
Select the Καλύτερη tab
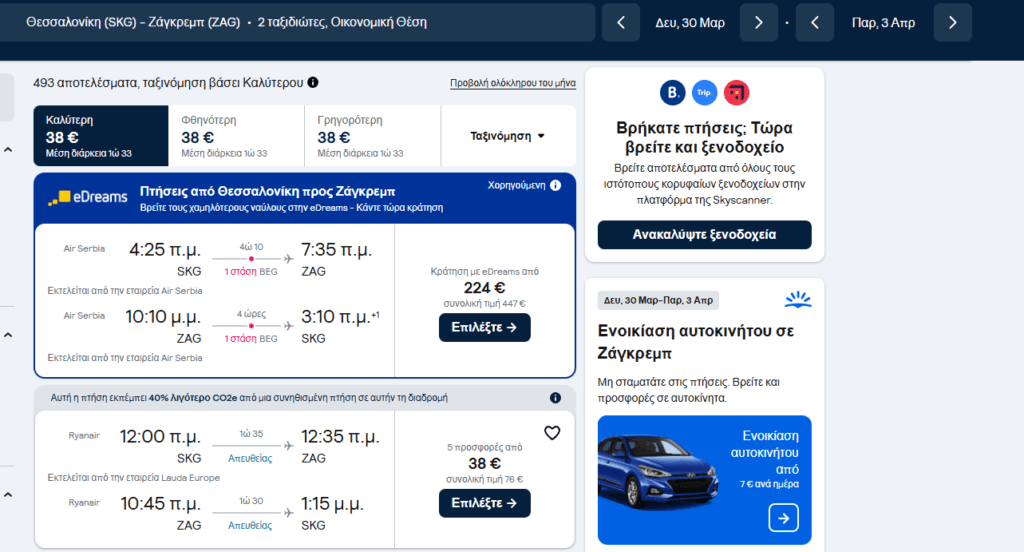click(x=100, y=136)
